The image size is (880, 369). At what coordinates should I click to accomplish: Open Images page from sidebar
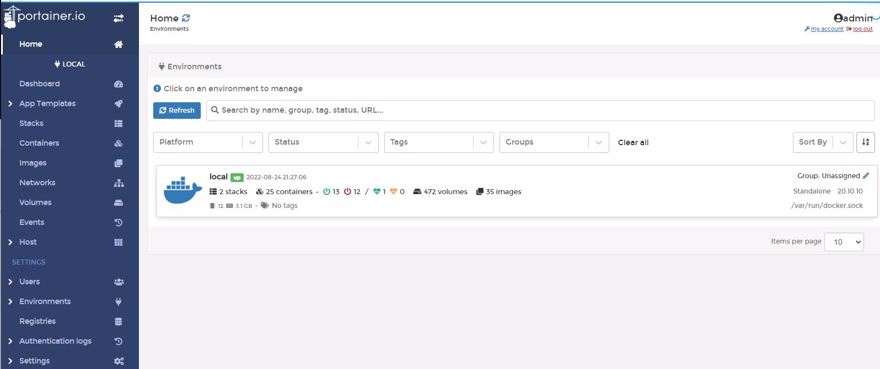[33, 163]
